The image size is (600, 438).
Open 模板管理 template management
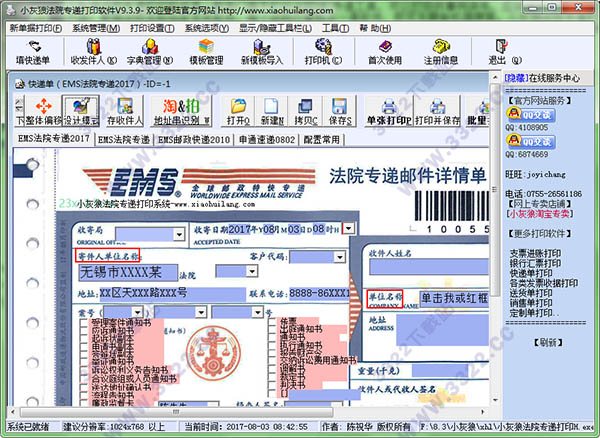click(x=206, y=52)
